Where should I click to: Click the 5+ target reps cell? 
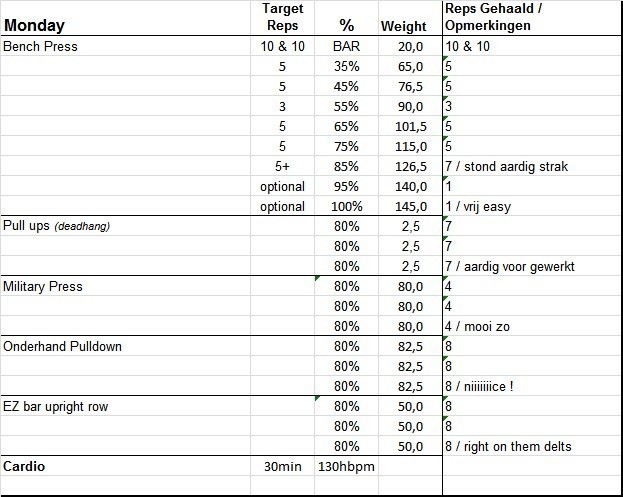click(281, 166)
